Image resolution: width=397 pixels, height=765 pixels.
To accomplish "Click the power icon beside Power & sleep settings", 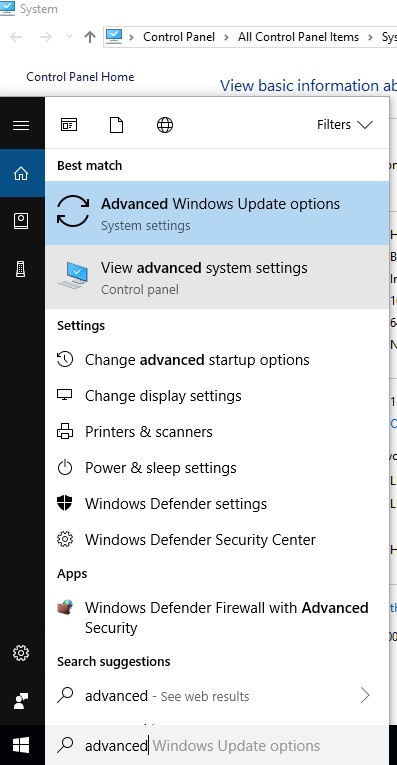I will pyautogui.click(x=65, y=467).
